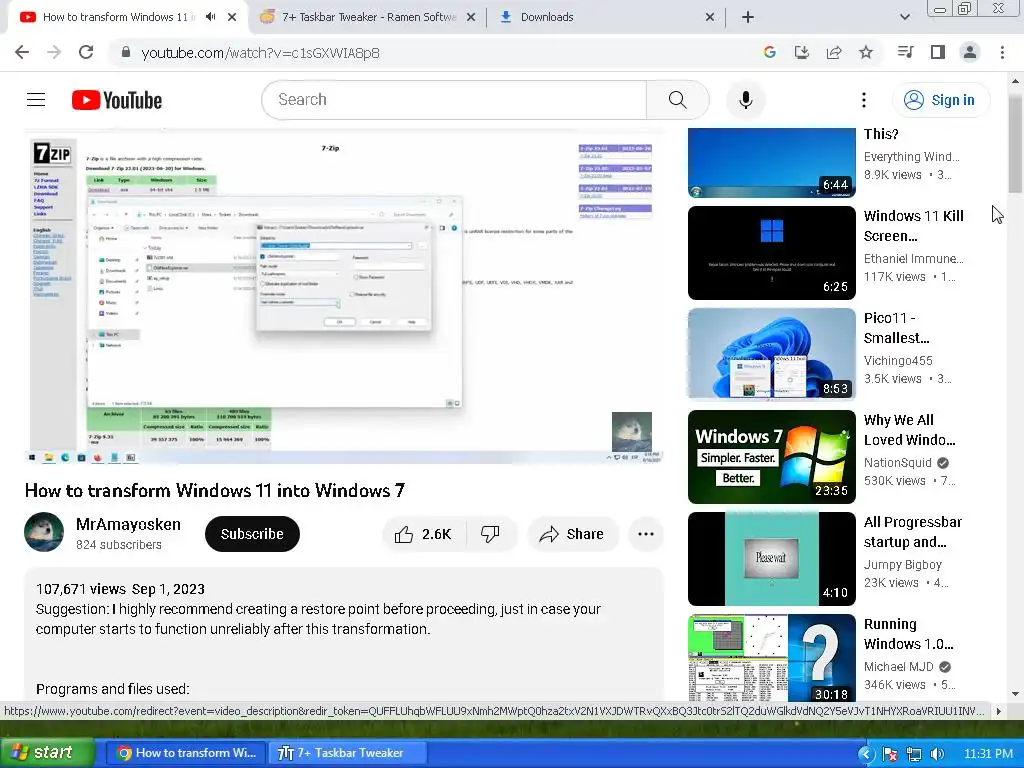Click the security shield tray icon
Image resolution: width=1024 pixels, height=768 pixels.
pyautogui.click(x=889, y=754)
